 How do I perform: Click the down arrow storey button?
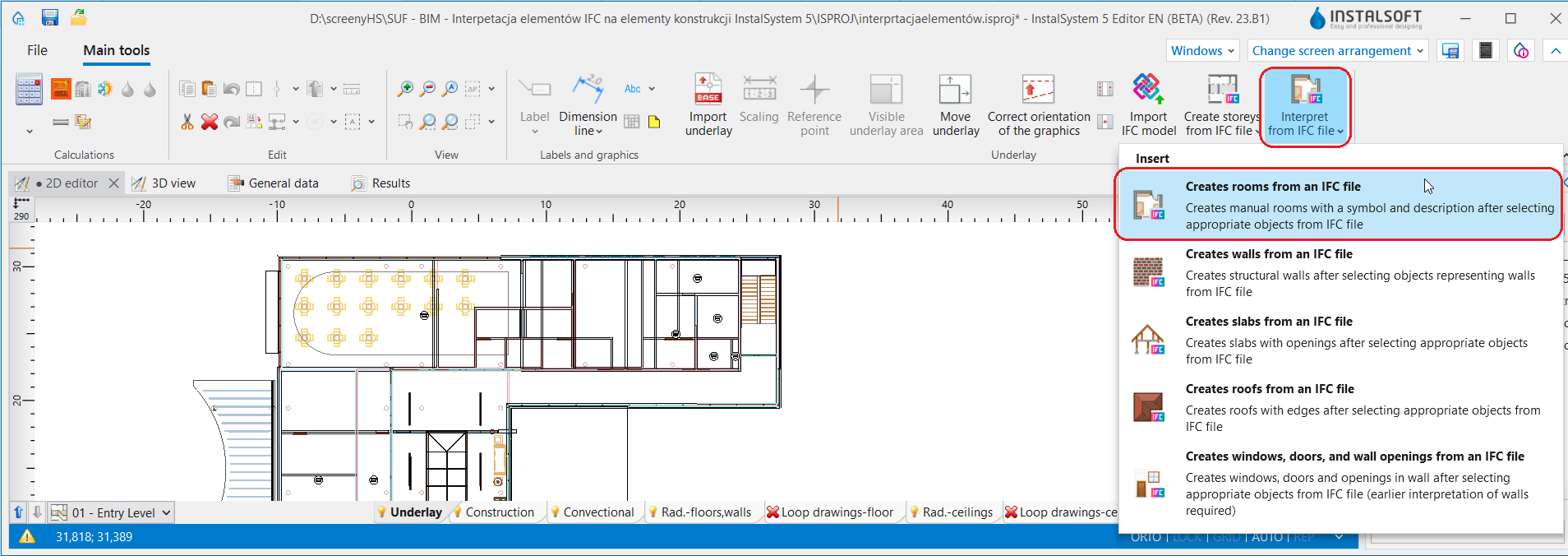[37, 512]
